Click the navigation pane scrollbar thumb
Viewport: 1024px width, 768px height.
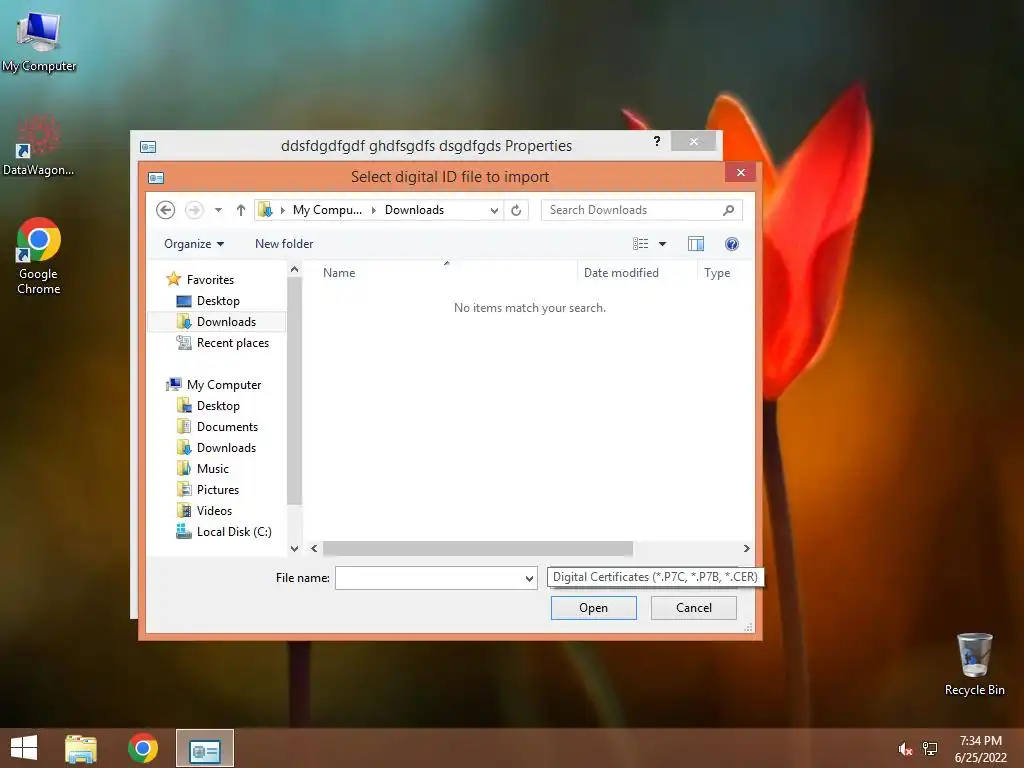coord(294,391)
